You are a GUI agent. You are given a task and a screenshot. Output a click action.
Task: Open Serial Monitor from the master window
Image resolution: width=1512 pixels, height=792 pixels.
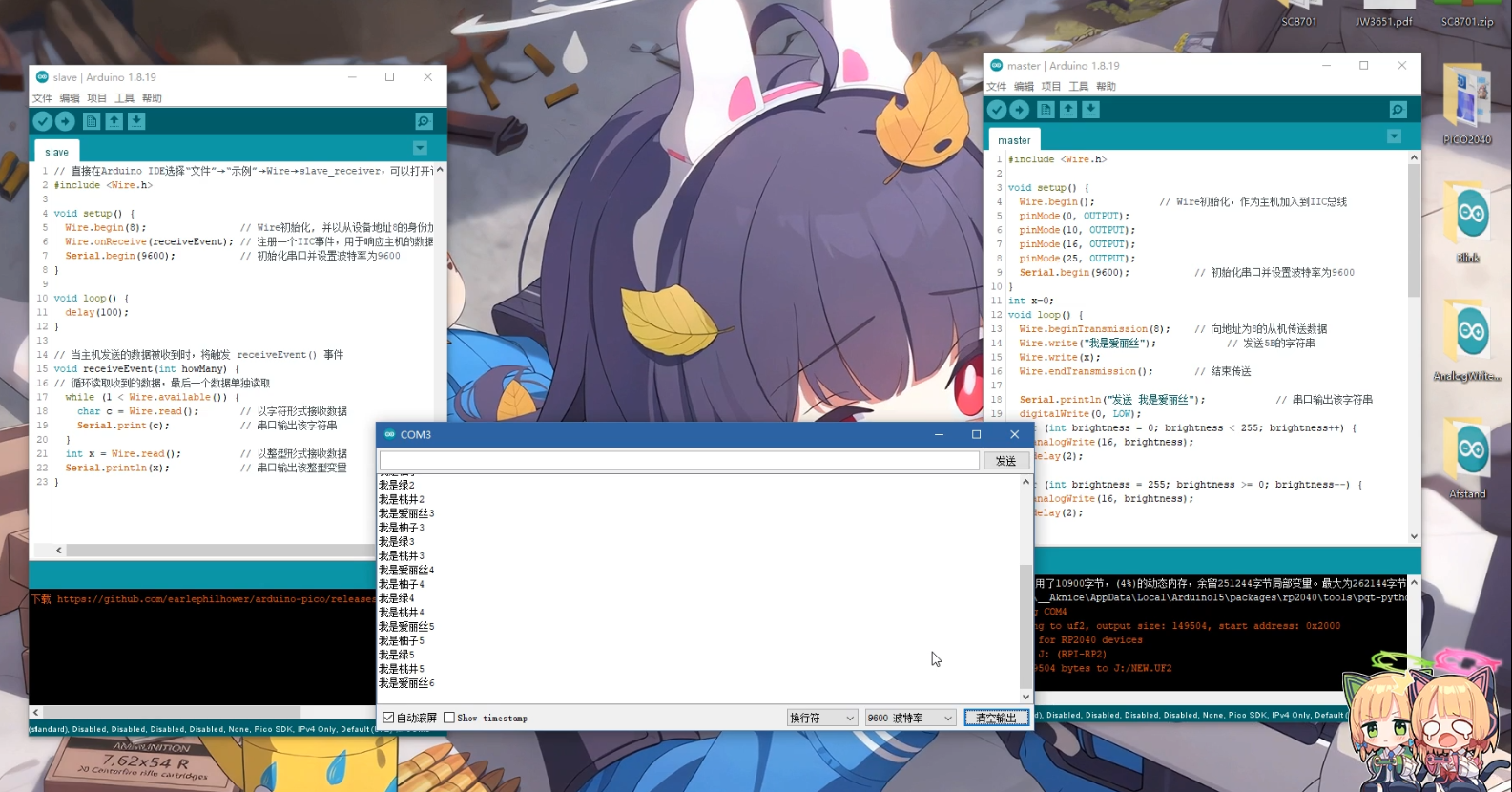(x=1398, y=110)
